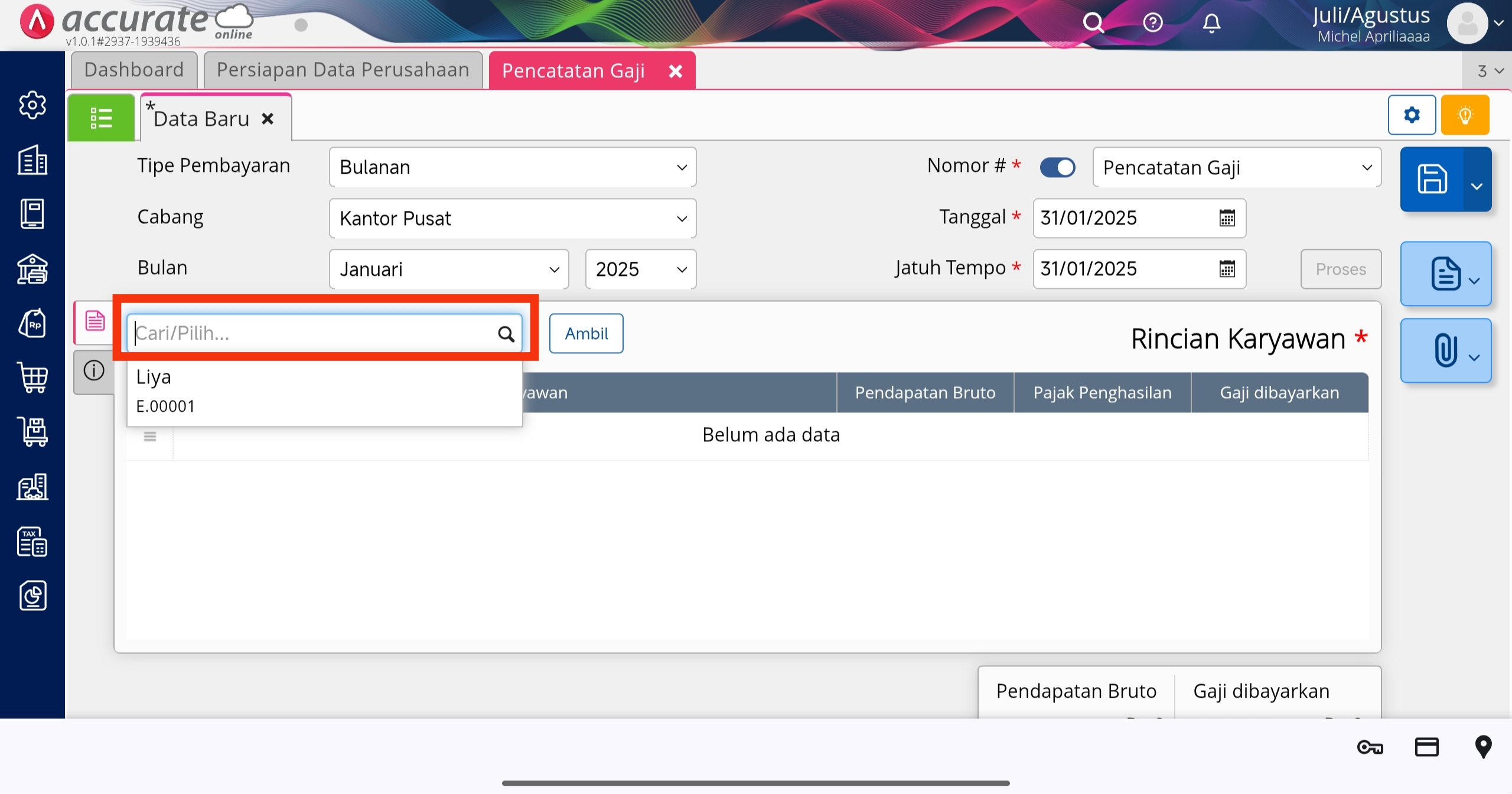Click the Ambil button

click(586, 334)
